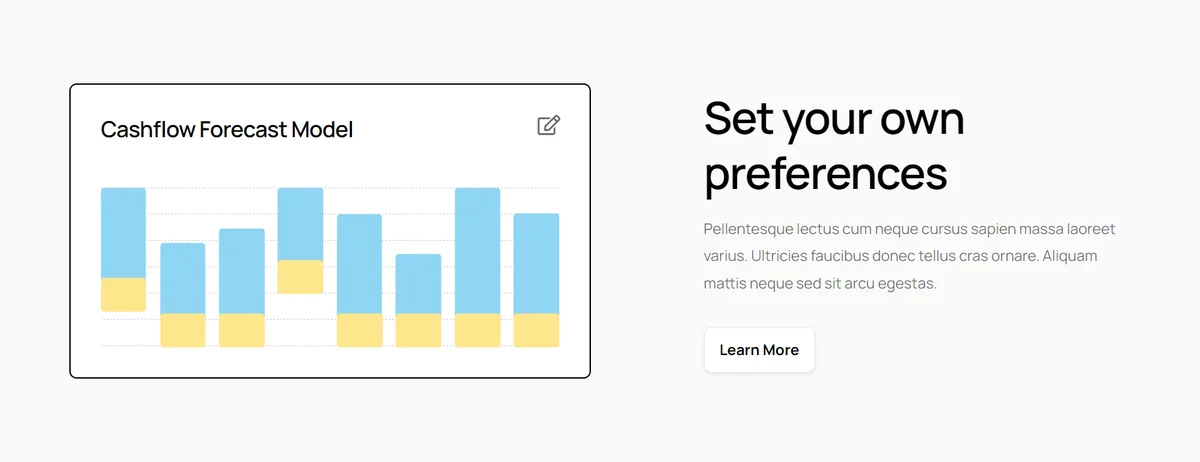Click the Set your own preferences heading
The height and width of the screenshot is (462, 1200).
834,146
